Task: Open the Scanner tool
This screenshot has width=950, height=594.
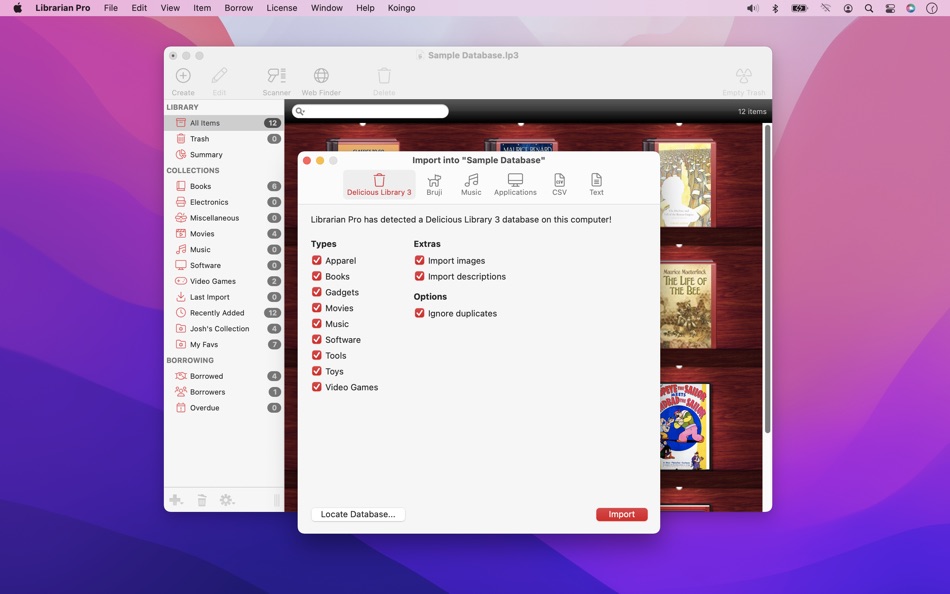Action: click(276, 75)
